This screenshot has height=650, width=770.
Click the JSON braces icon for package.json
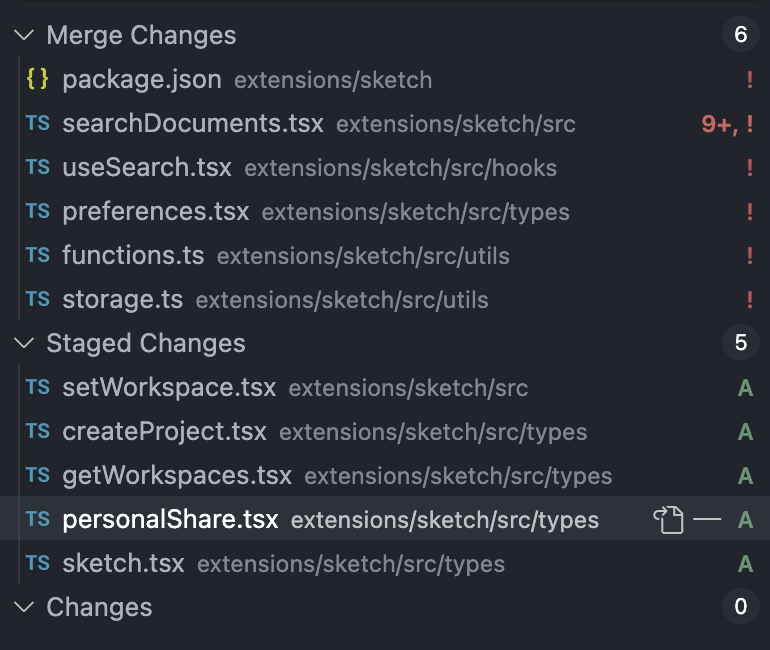pyautogui.click(x=38, y=80)
